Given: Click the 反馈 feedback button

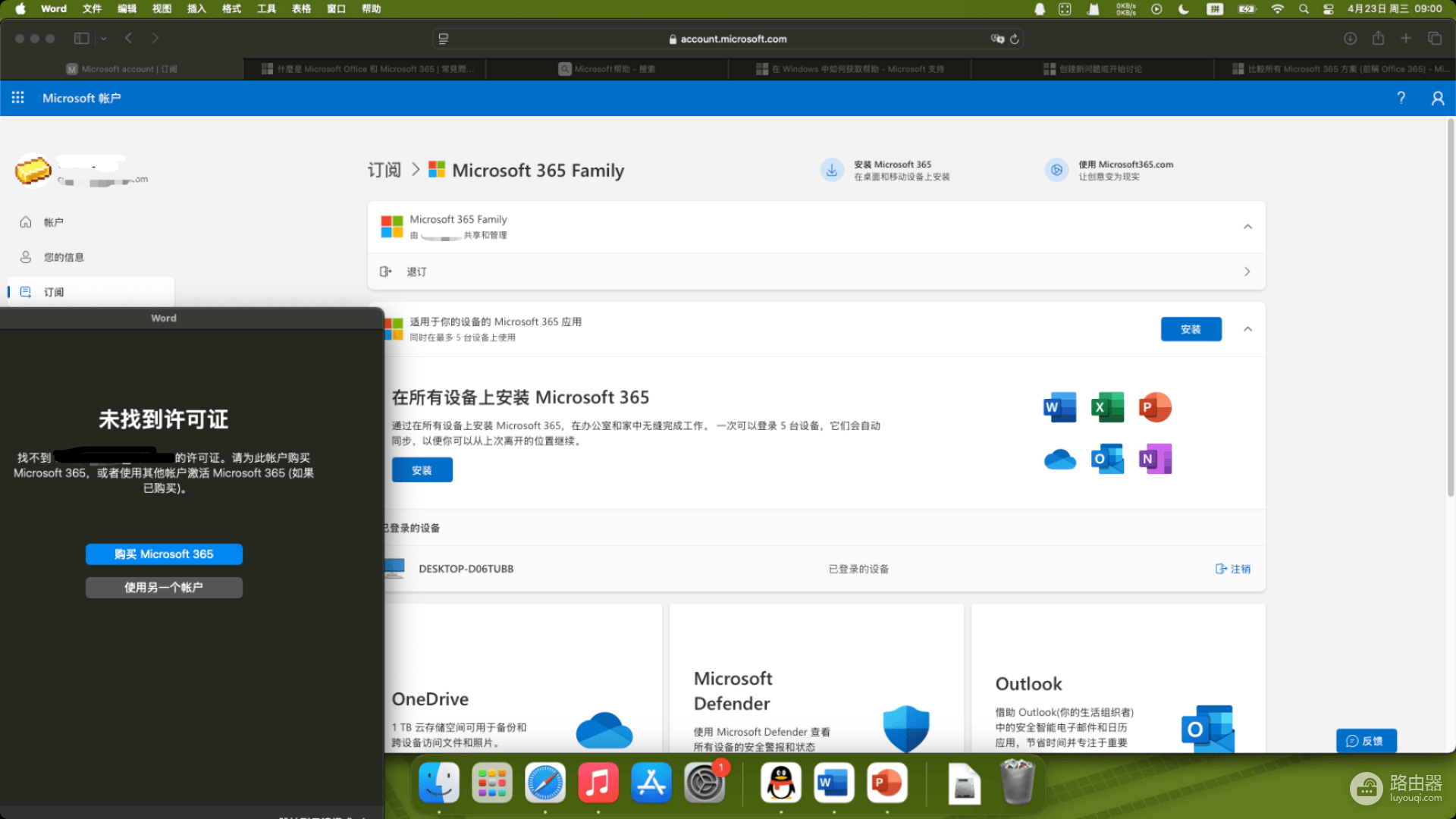Looking at the screenshot, I should [1366, 741].
